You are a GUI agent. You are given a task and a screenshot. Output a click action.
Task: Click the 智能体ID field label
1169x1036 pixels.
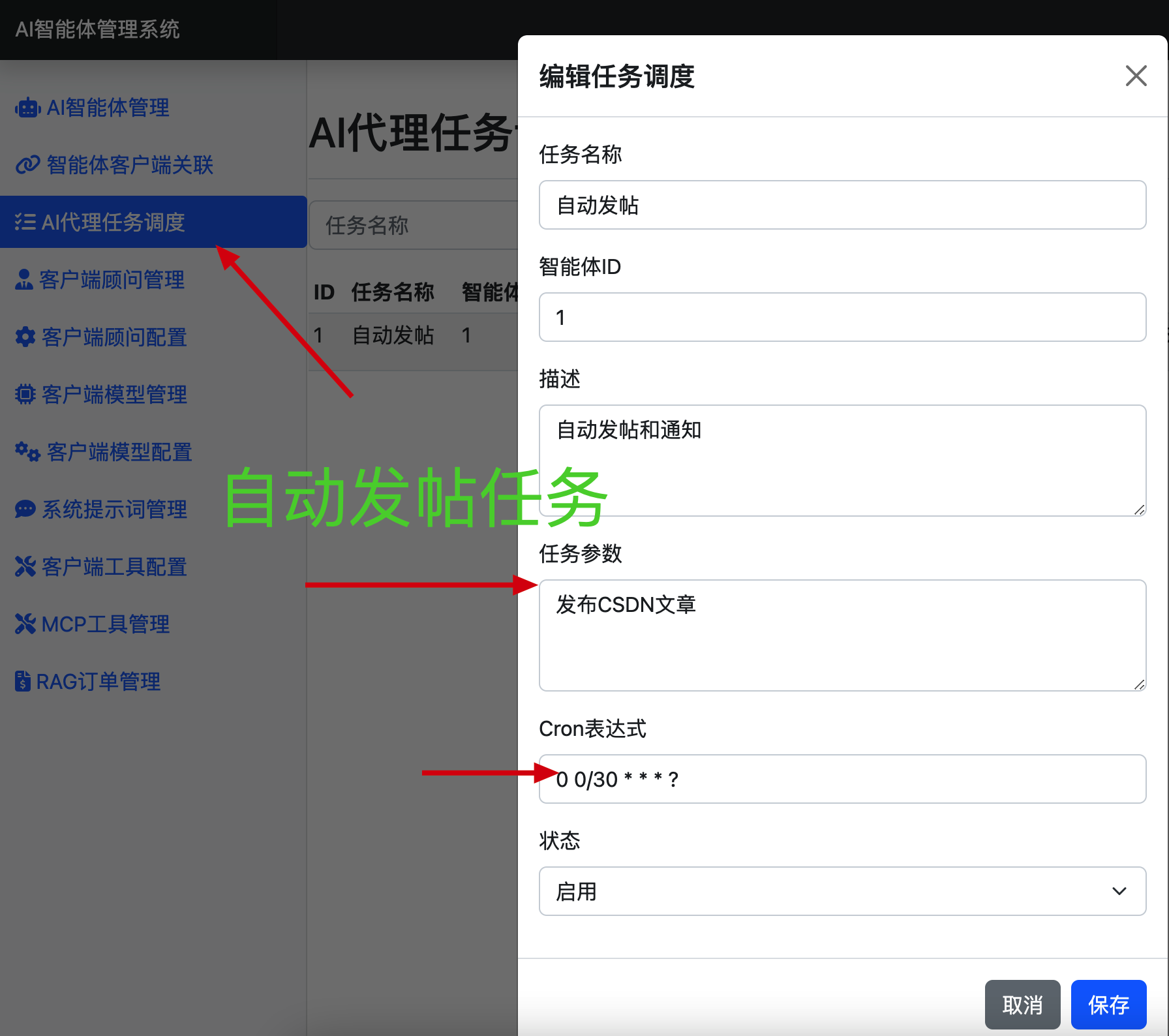click(579, 267)
